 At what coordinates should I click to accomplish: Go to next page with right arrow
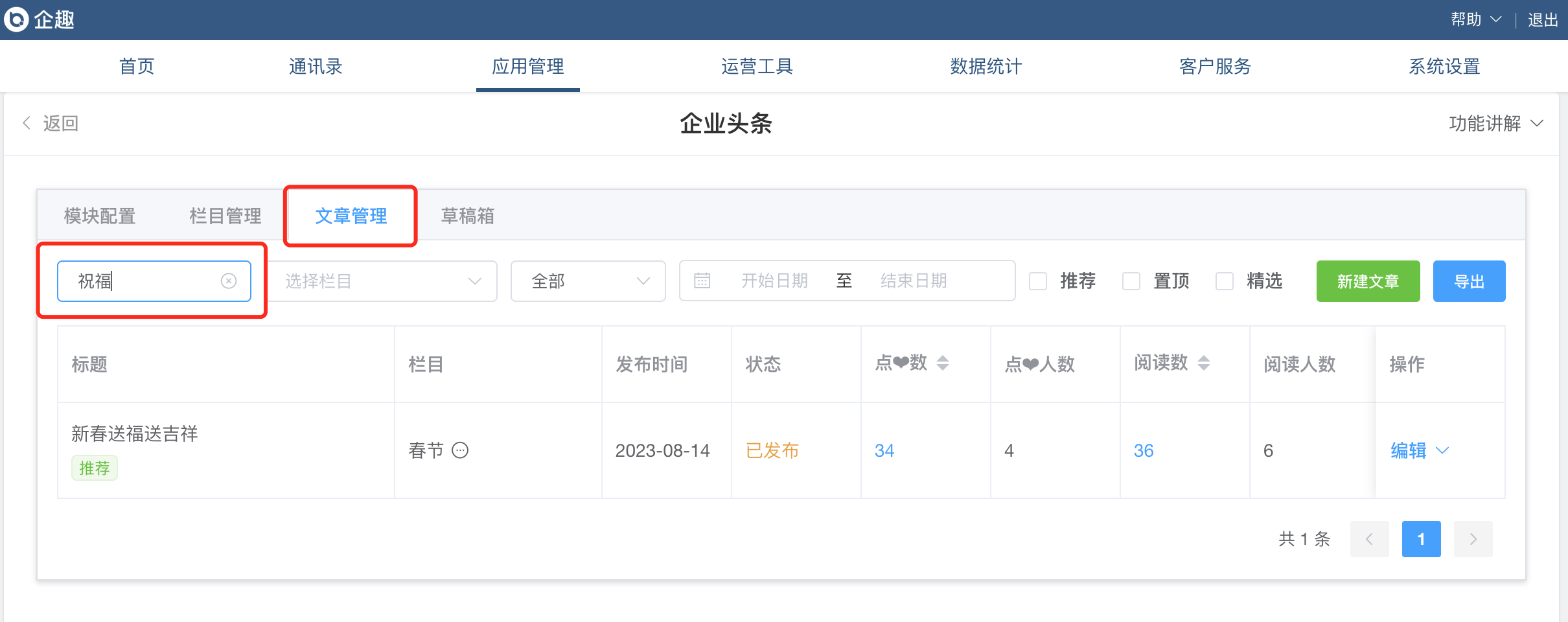(1473, 539)
